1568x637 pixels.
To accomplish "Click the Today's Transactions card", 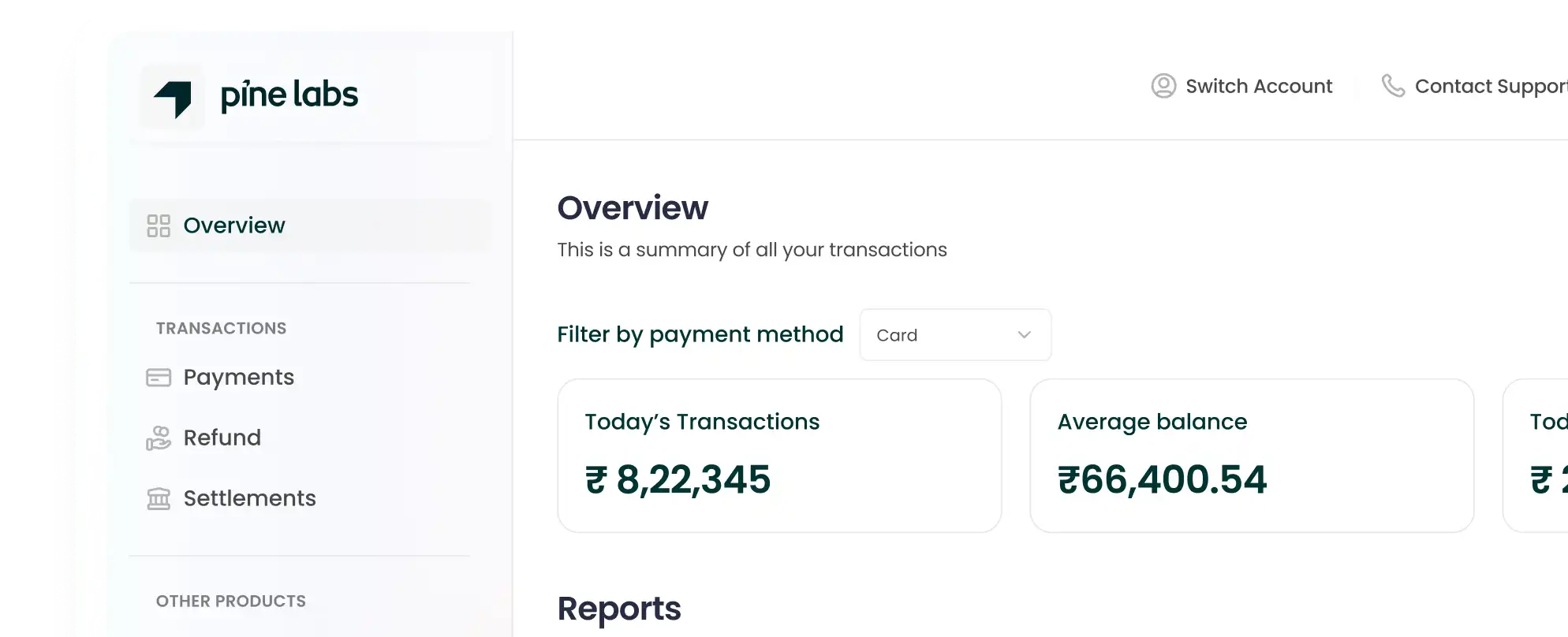I will [x=779, y=456].
